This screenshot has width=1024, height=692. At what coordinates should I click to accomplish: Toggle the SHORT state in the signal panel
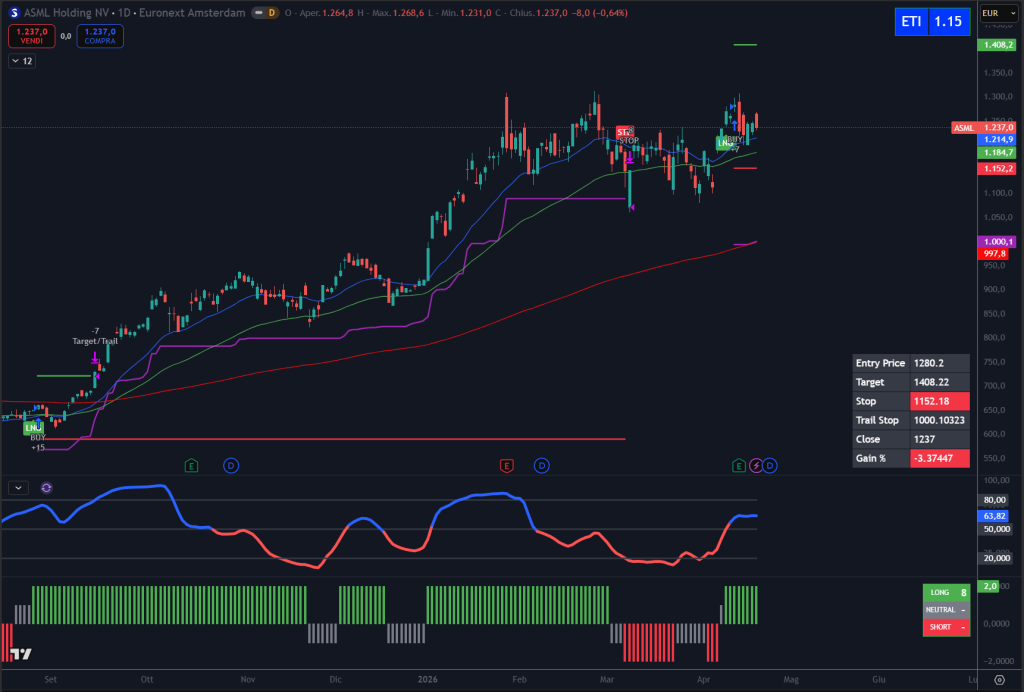[x=945, y=626]
